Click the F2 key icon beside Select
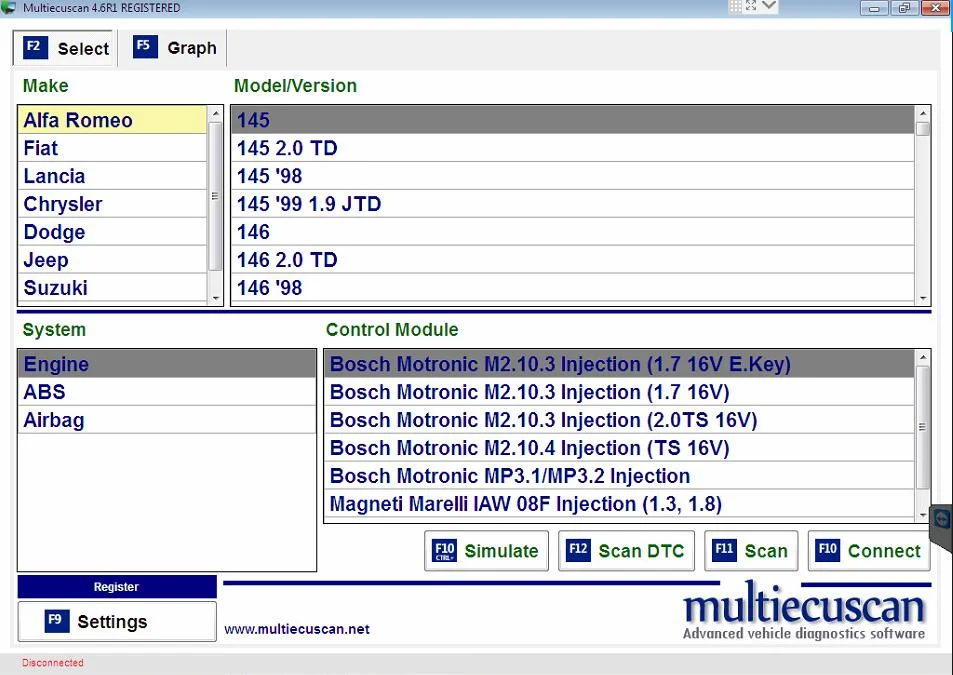 coord(35,47)
